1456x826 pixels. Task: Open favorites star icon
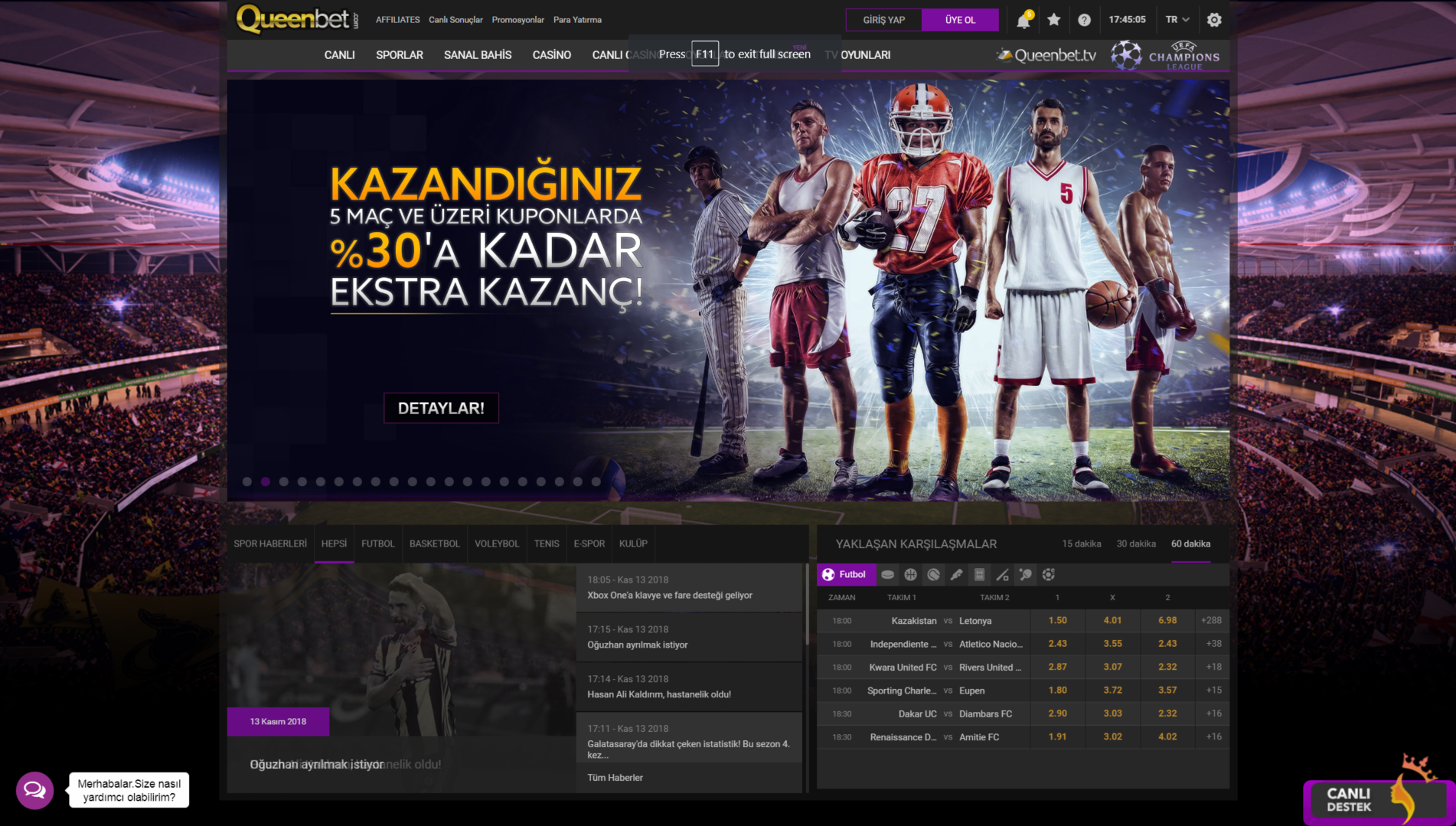(1054, 20)
